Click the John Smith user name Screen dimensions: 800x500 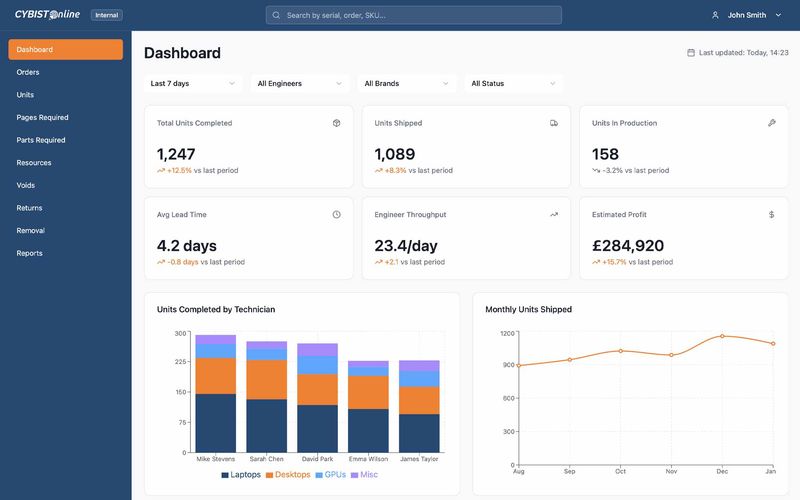[746, 15]
